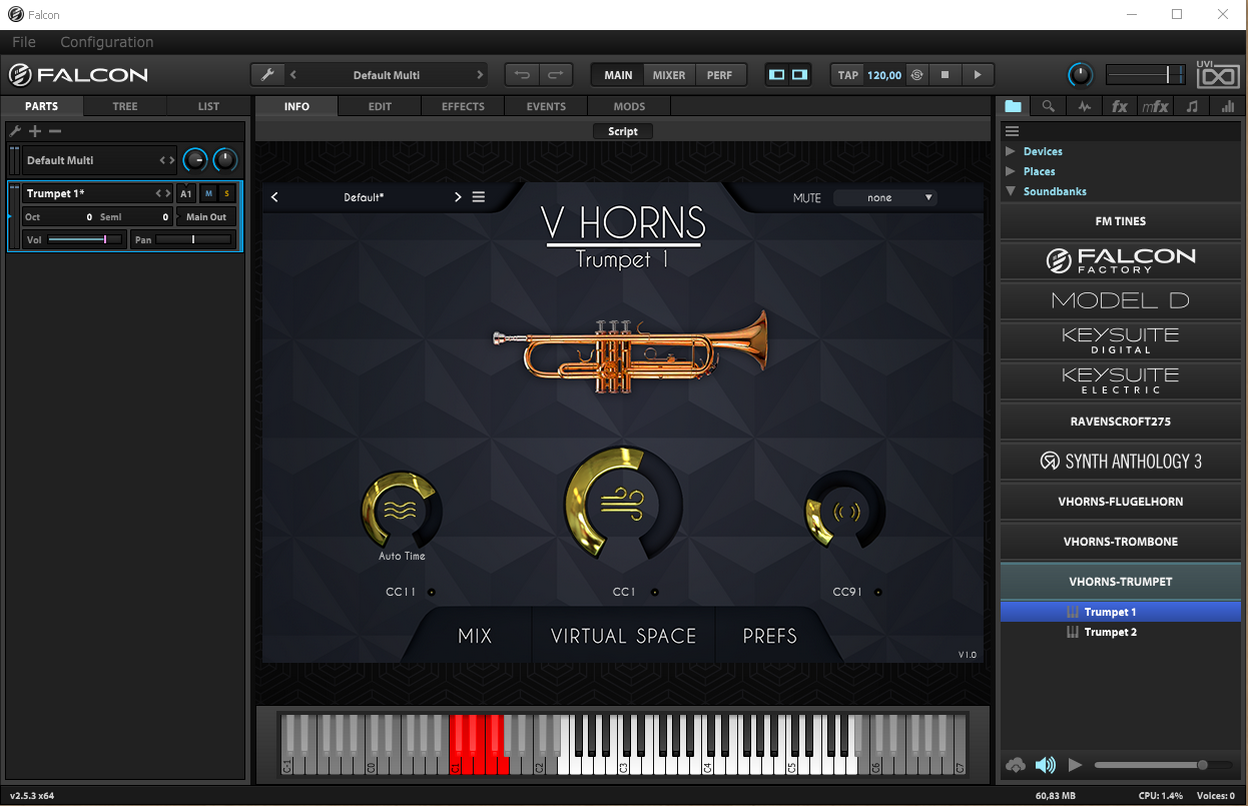The image size is (1248, 806).
Task: Adjust the CC91 reverb knob
Action: pos(845,511)
